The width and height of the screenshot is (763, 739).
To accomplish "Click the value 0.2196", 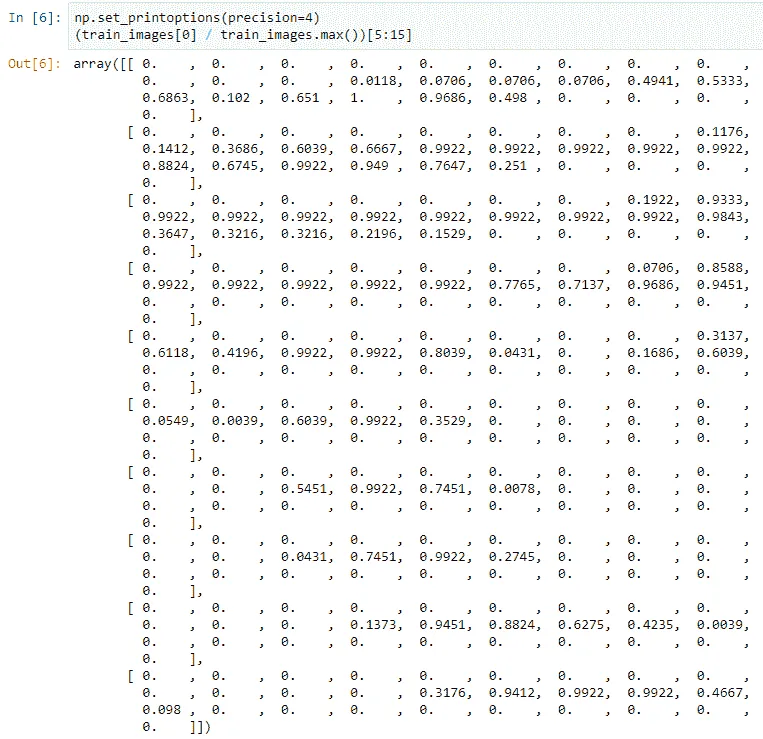I will [x=373, y=234].
